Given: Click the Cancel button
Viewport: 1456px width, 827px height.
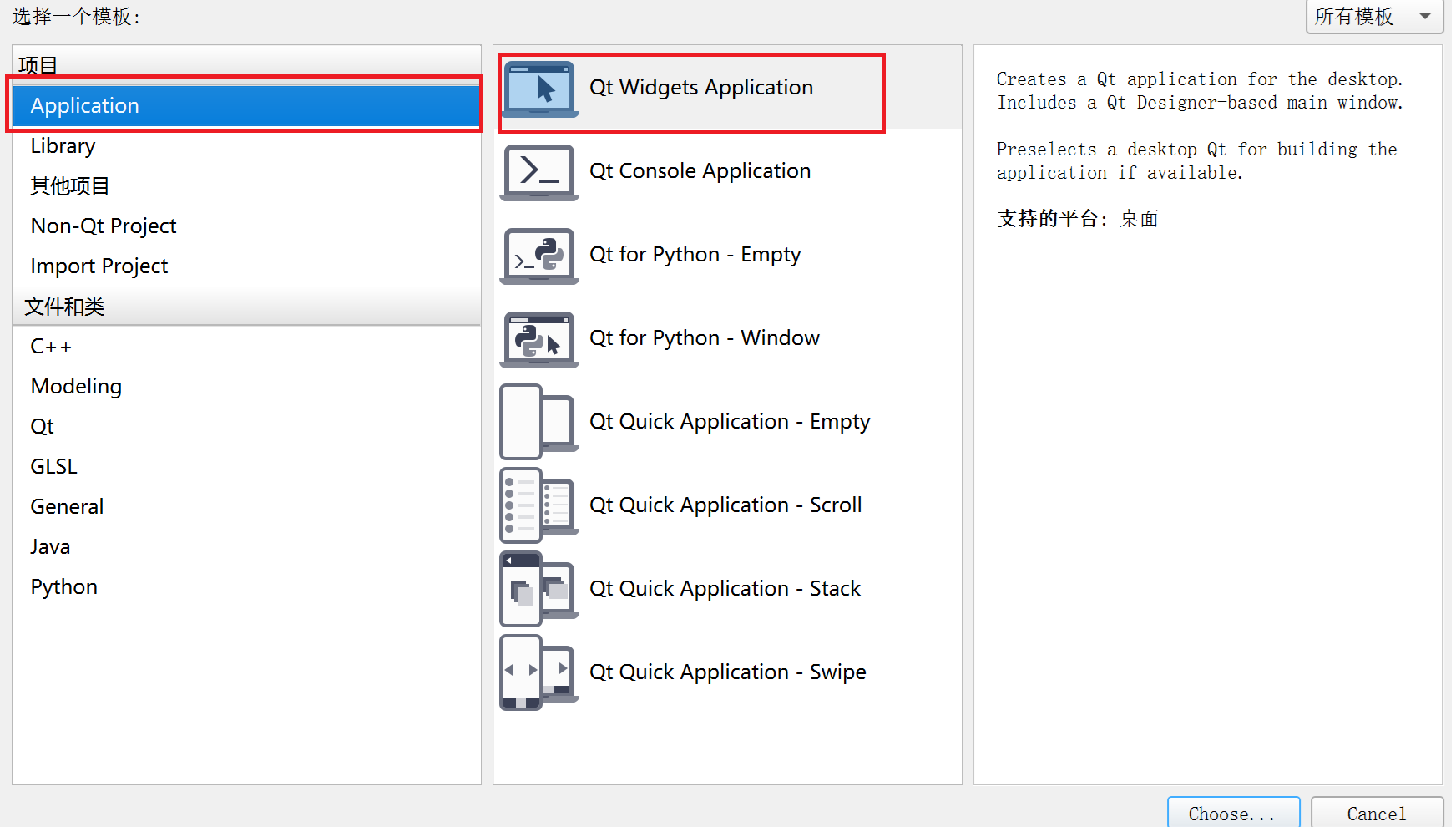Looking at the screenshot, I should (x=1377, y=814).
